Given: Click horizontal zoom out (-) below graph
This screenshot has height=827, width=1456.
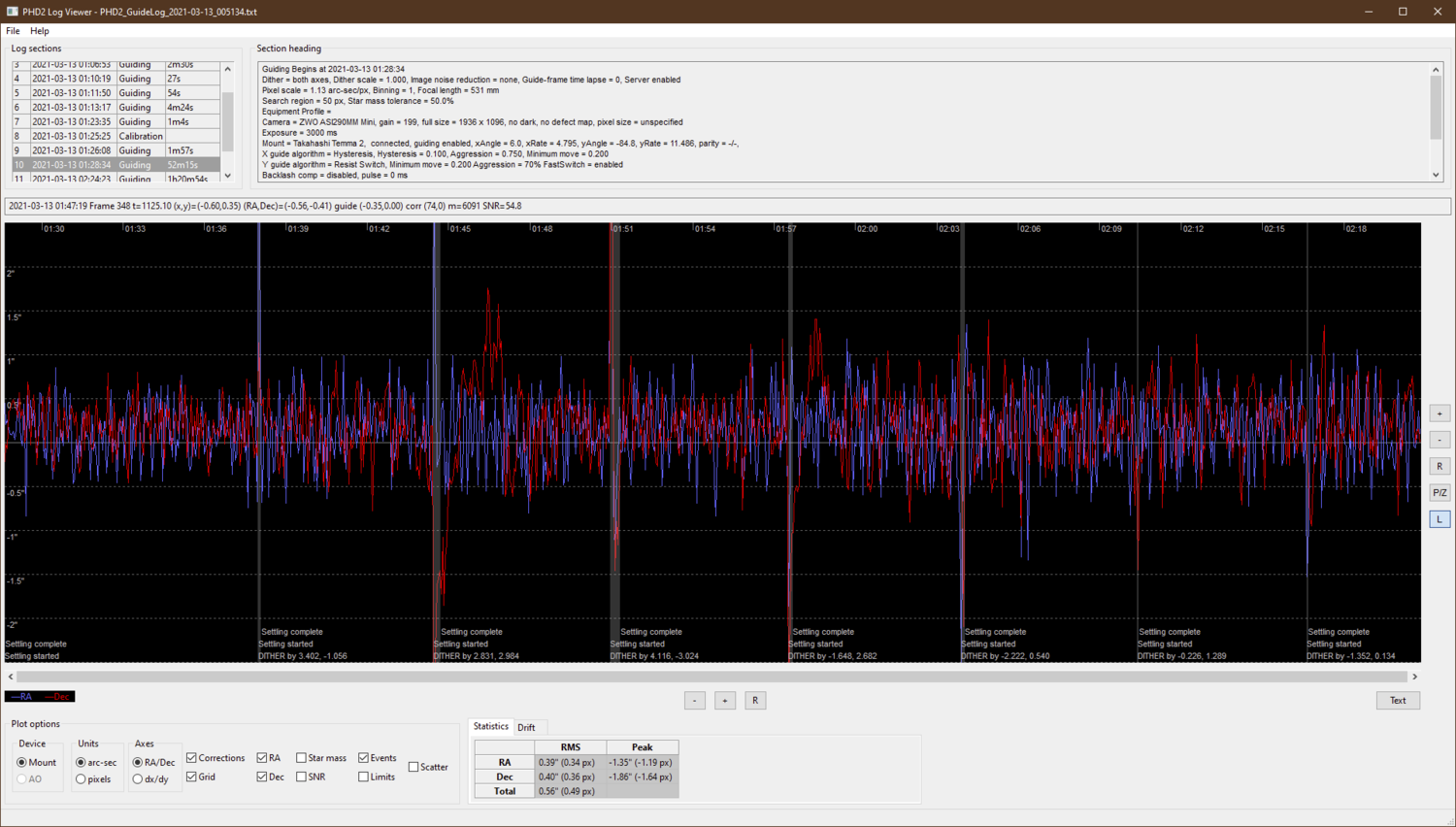Looking at the screenshot, I should (694, 701).
